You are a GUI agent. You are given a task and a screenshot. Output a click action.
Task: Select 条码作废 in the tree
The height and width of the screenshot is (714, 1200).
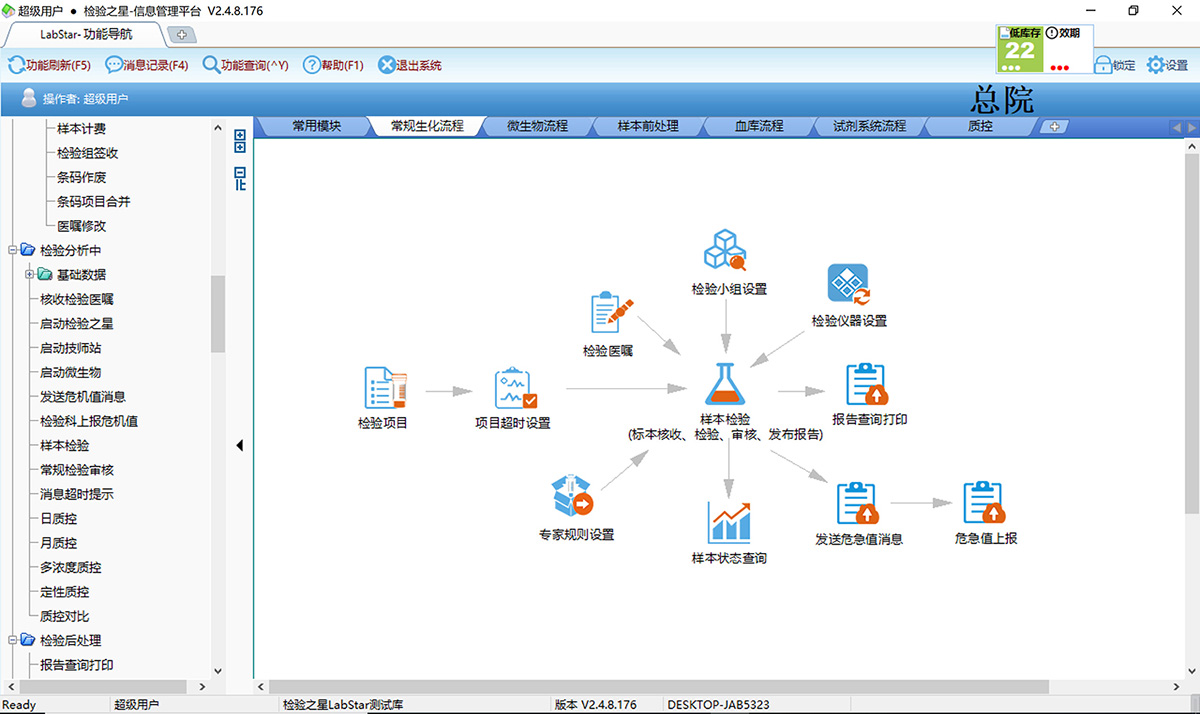click(81, 178)
